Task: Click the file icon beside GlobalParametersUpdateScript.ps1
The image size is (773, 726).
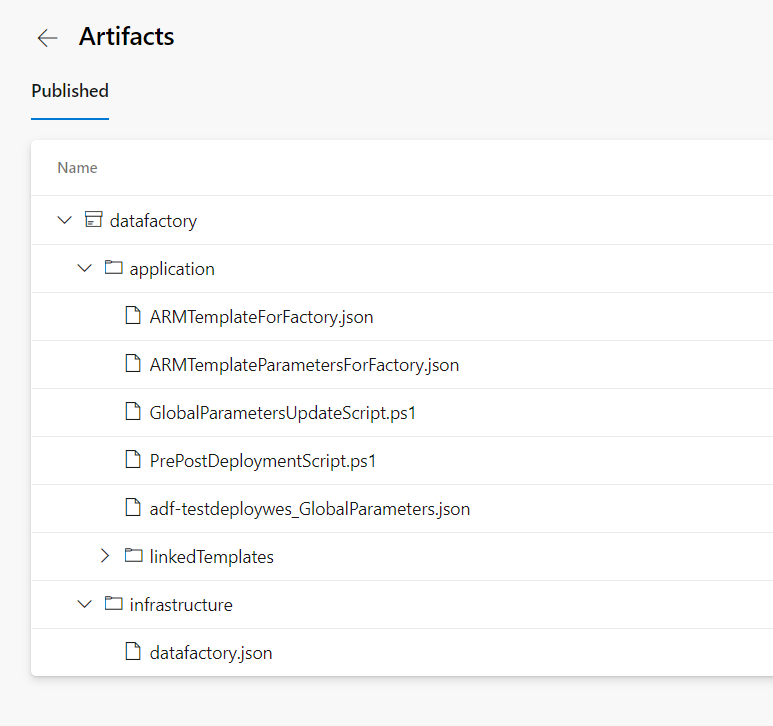Action: tap(132, 412)
